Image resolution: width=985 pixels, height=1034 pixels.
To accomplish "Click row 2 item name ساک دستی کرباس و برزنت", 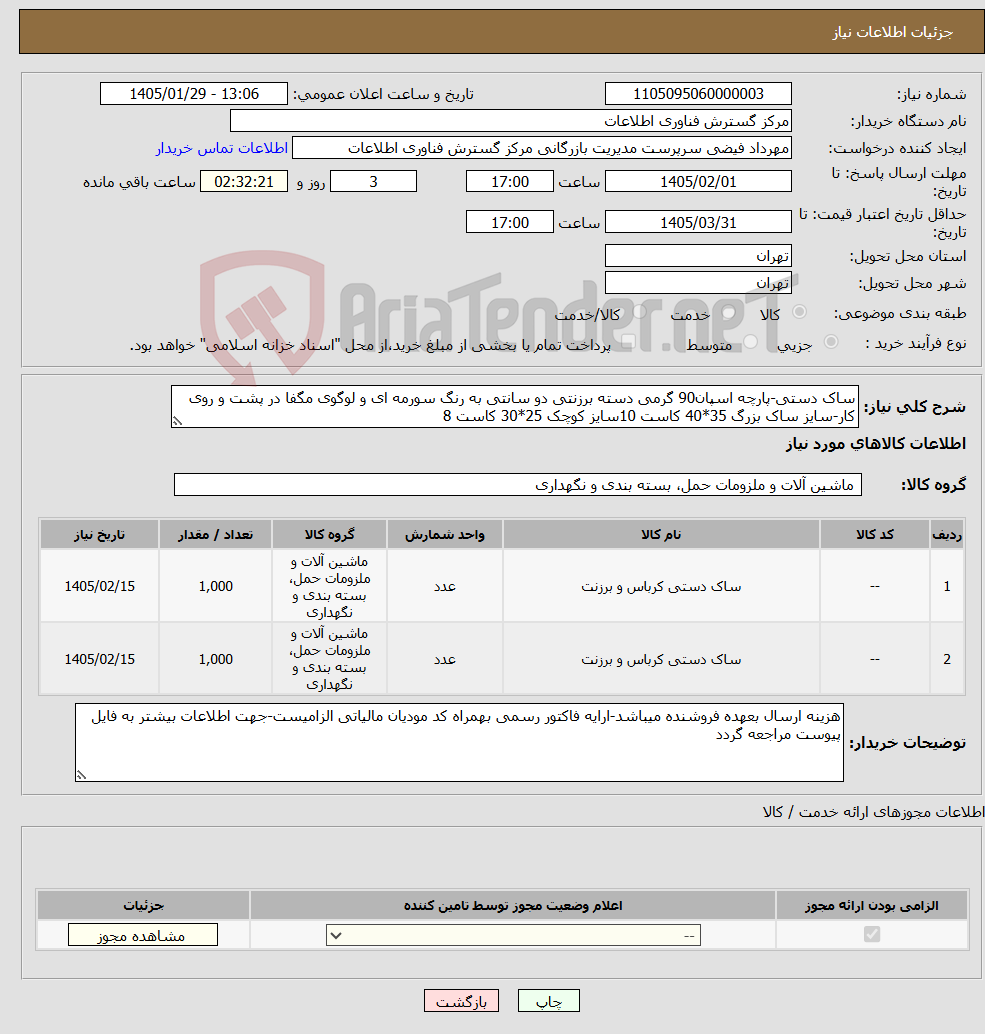I will click(x=661, y=659).
